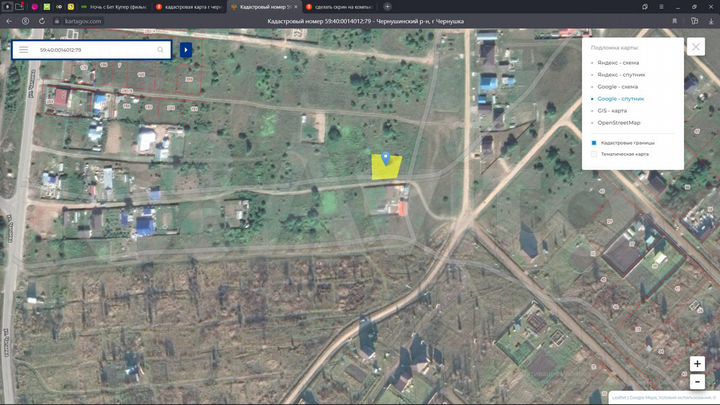Image resolution: width=720 pixels, height=405 pixels.
Task: Select the active Кадастровый номер tab
Action: pos(262,7)
